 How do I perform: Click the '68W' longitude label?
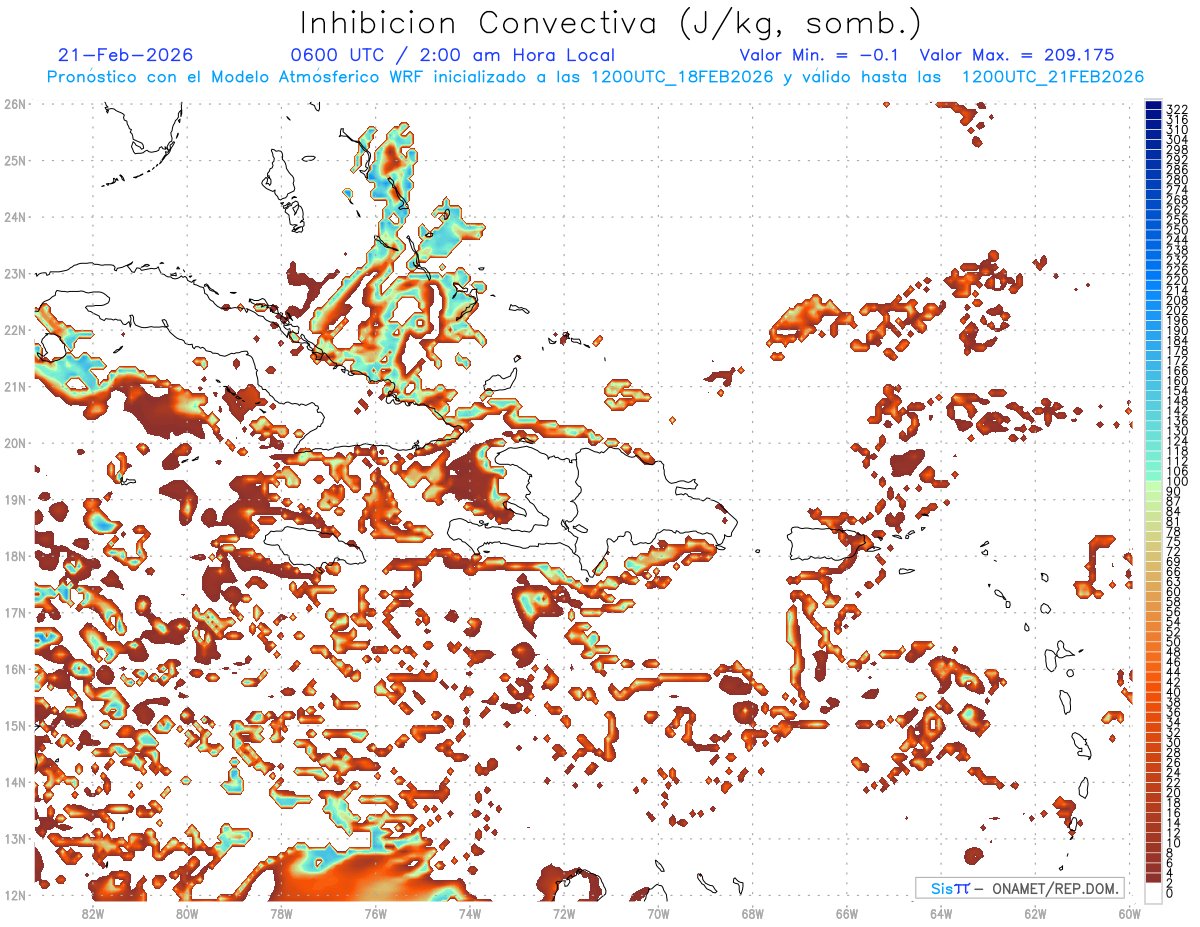click(752, 913)
